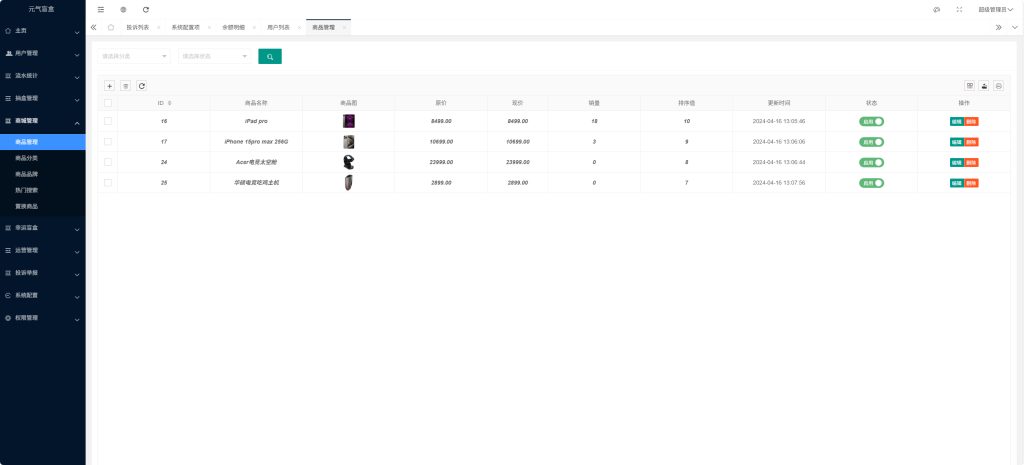Click the green search button
1024x465 pixels.
tap(270, 56)
